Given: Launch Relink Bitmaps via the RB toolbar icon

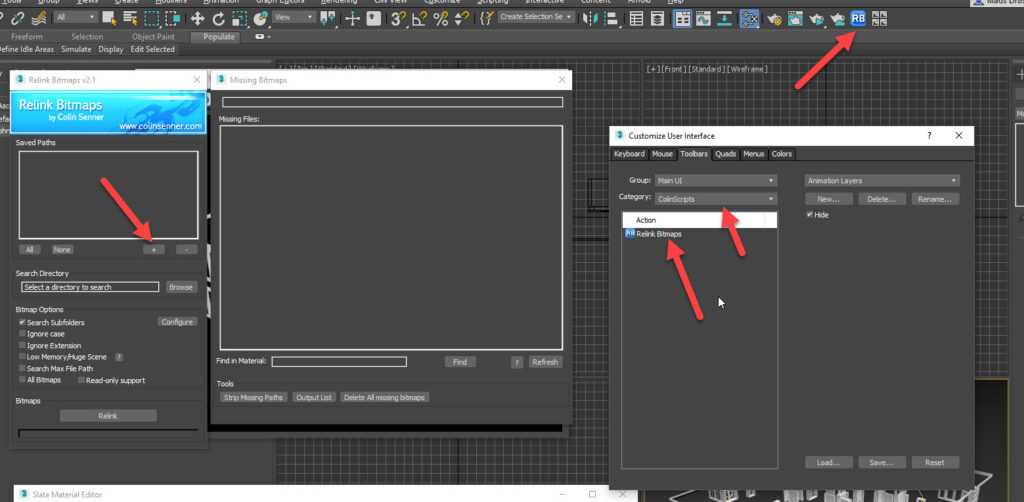Looking at the screenshot, I should click(858, 19).
